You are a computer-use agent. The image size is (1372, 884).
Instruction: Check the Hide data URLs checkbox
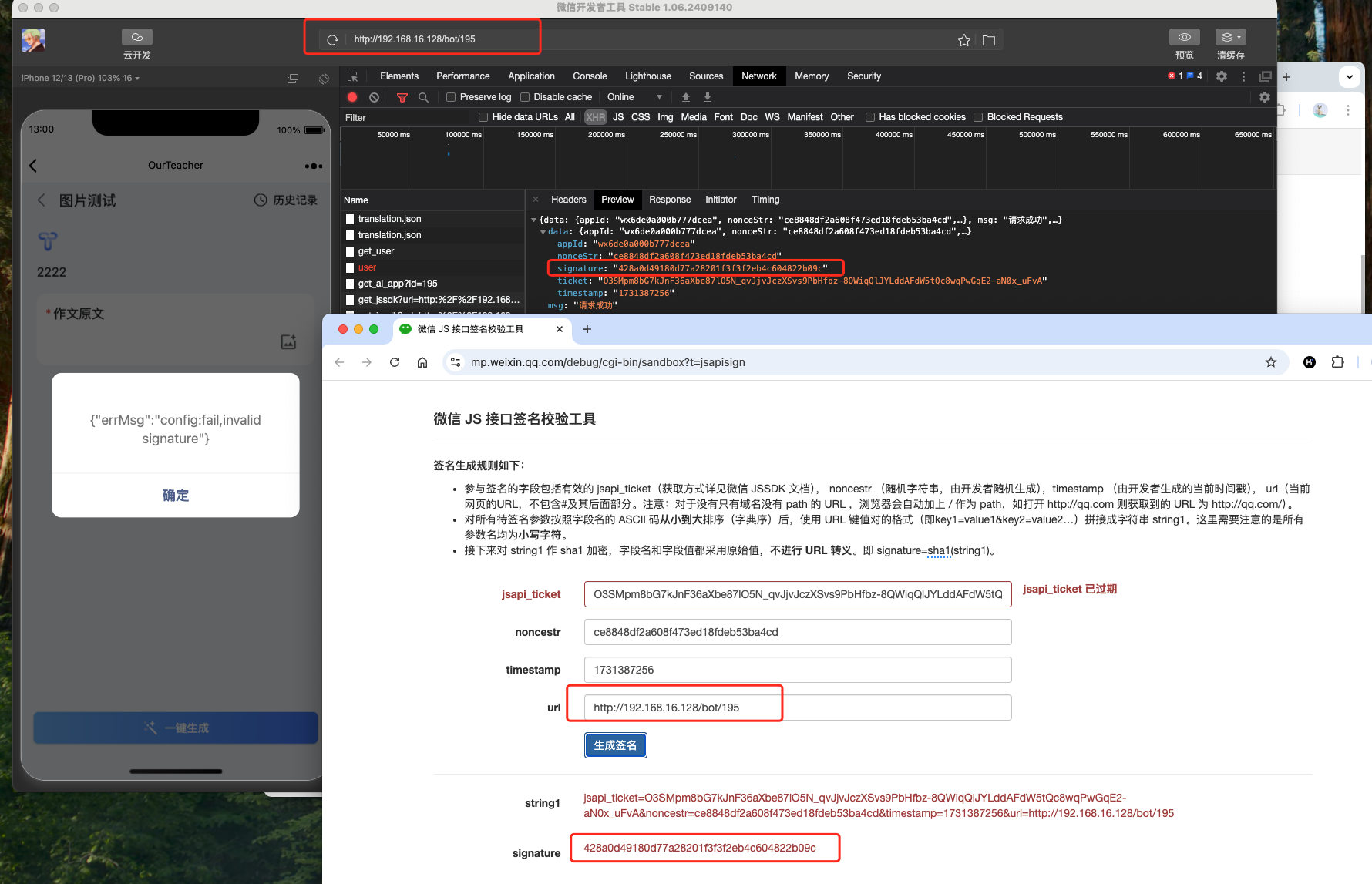click(483, 117)
